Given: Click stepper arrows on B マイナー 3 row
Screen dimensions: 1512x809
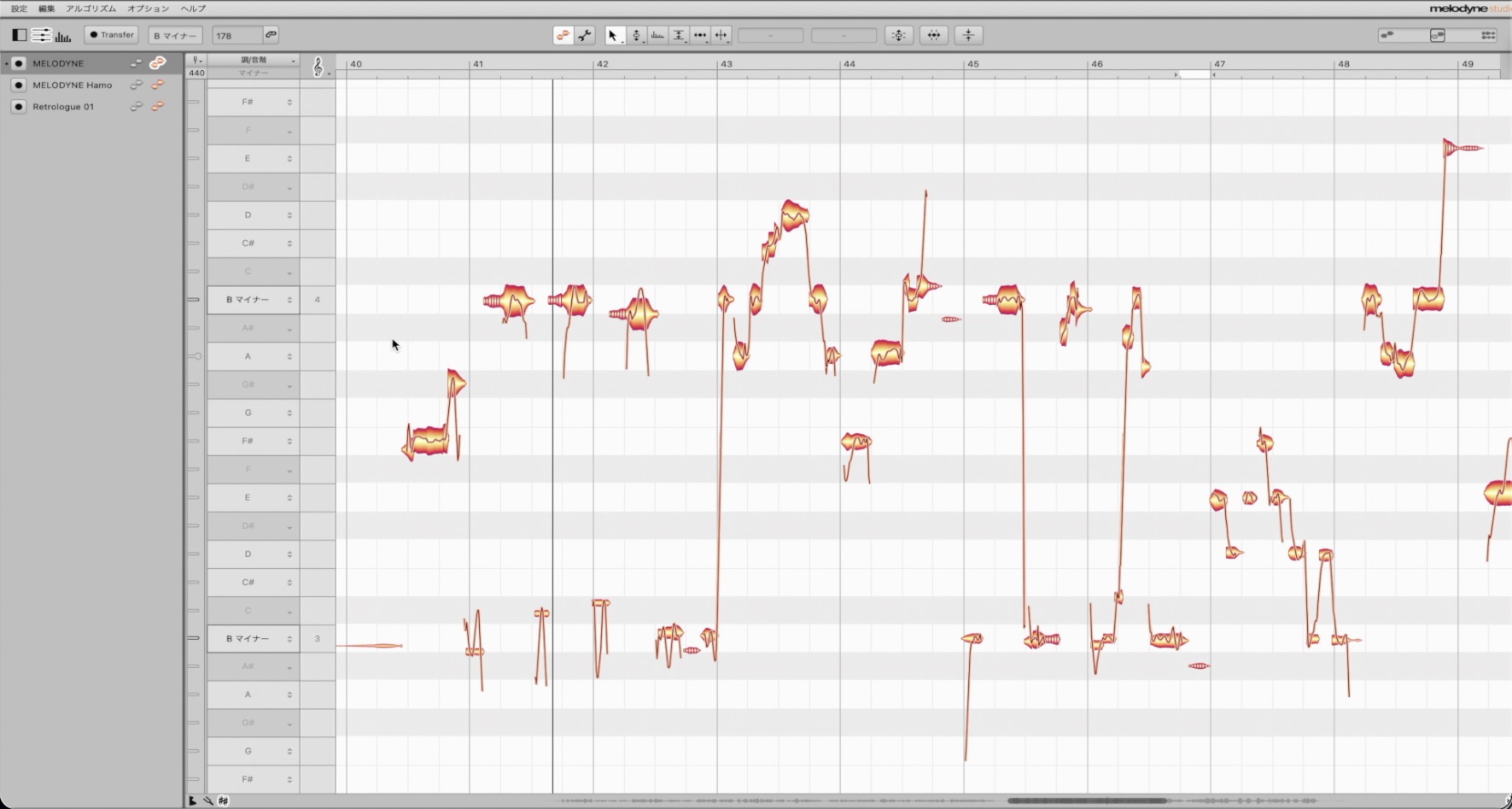Looking at the screenshot, I should (289, 639).
